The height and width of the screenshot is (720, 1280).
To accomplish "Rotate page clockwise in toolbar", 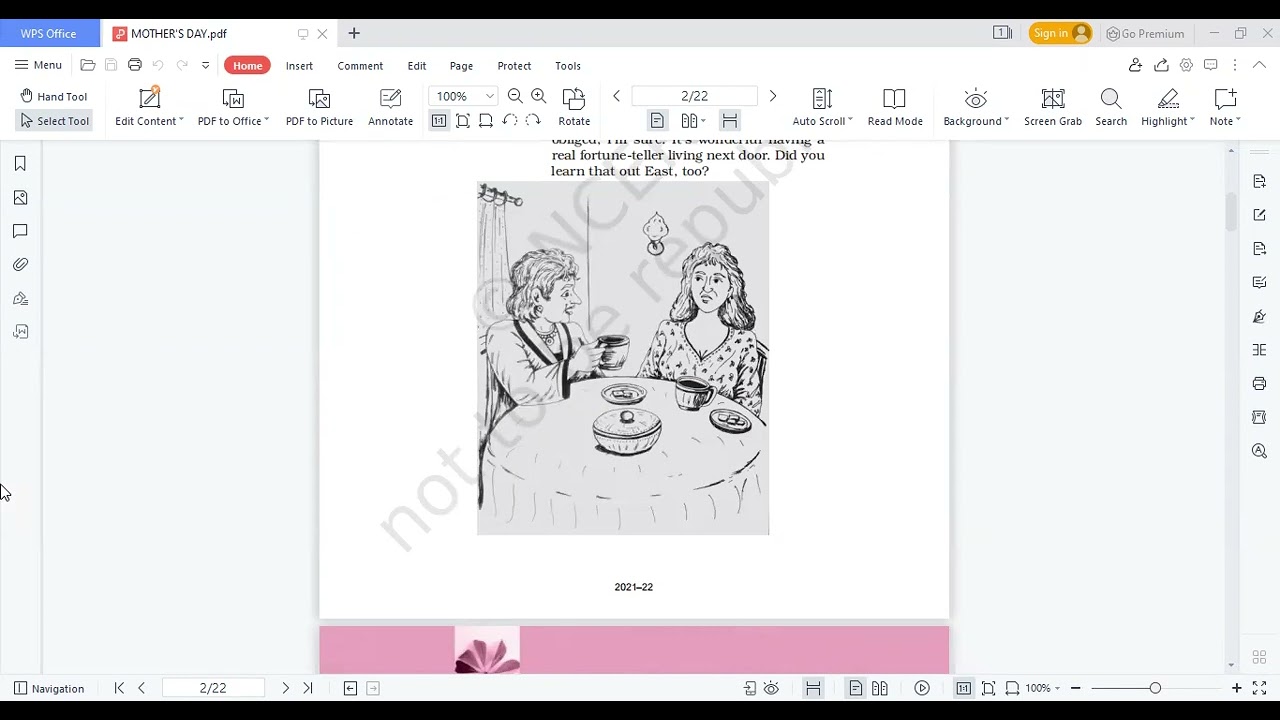I will pyautogui.click(x=533, y=121).
